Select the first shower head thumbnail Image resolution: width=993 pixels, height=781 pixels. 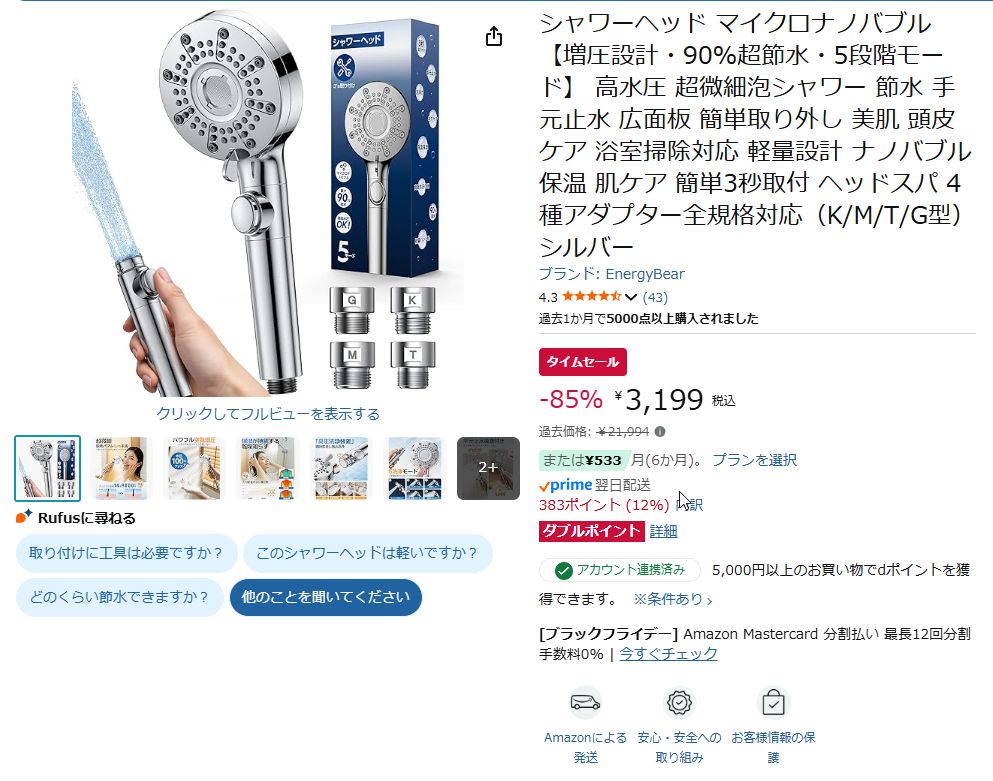[x=47, y=468]
